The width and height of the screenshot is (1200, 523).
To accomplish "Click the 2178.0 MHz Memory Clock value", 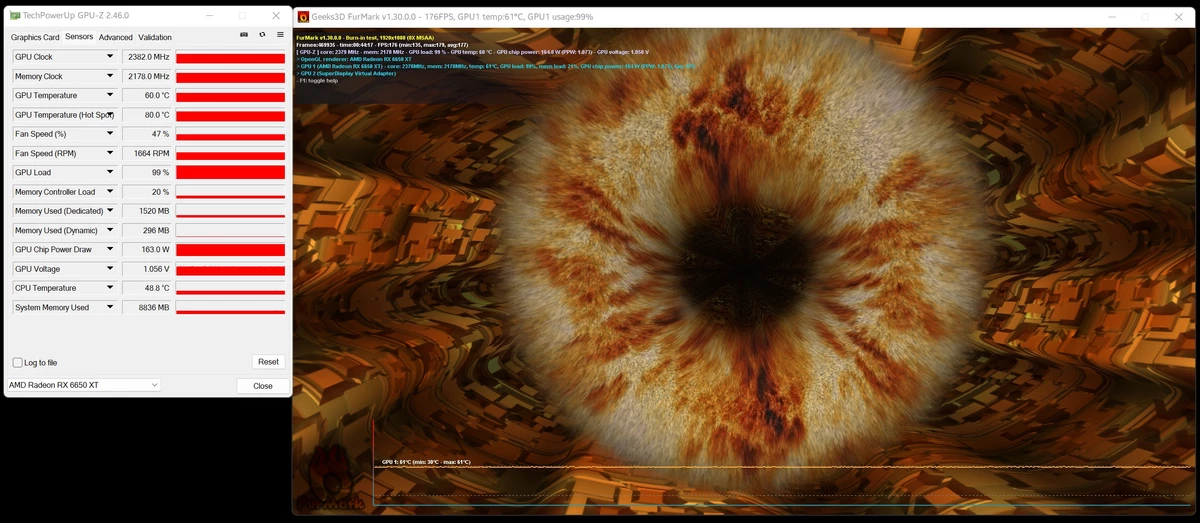I will coord(147,76).
